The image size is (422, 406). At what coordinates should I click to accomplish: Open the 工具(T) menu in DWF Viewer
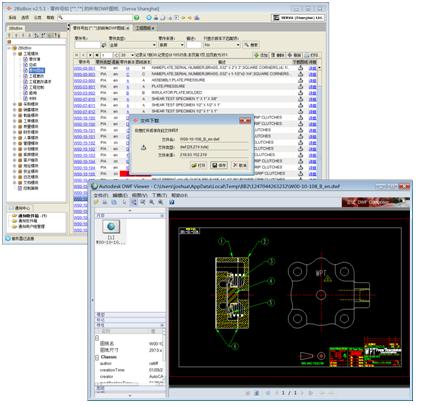point(160,195)
